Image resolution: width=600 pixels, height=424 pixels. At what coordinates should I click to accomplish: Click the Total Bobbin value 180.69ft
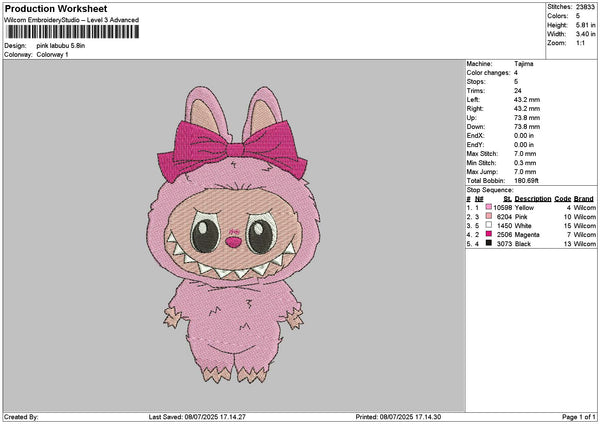click(532, 180)
